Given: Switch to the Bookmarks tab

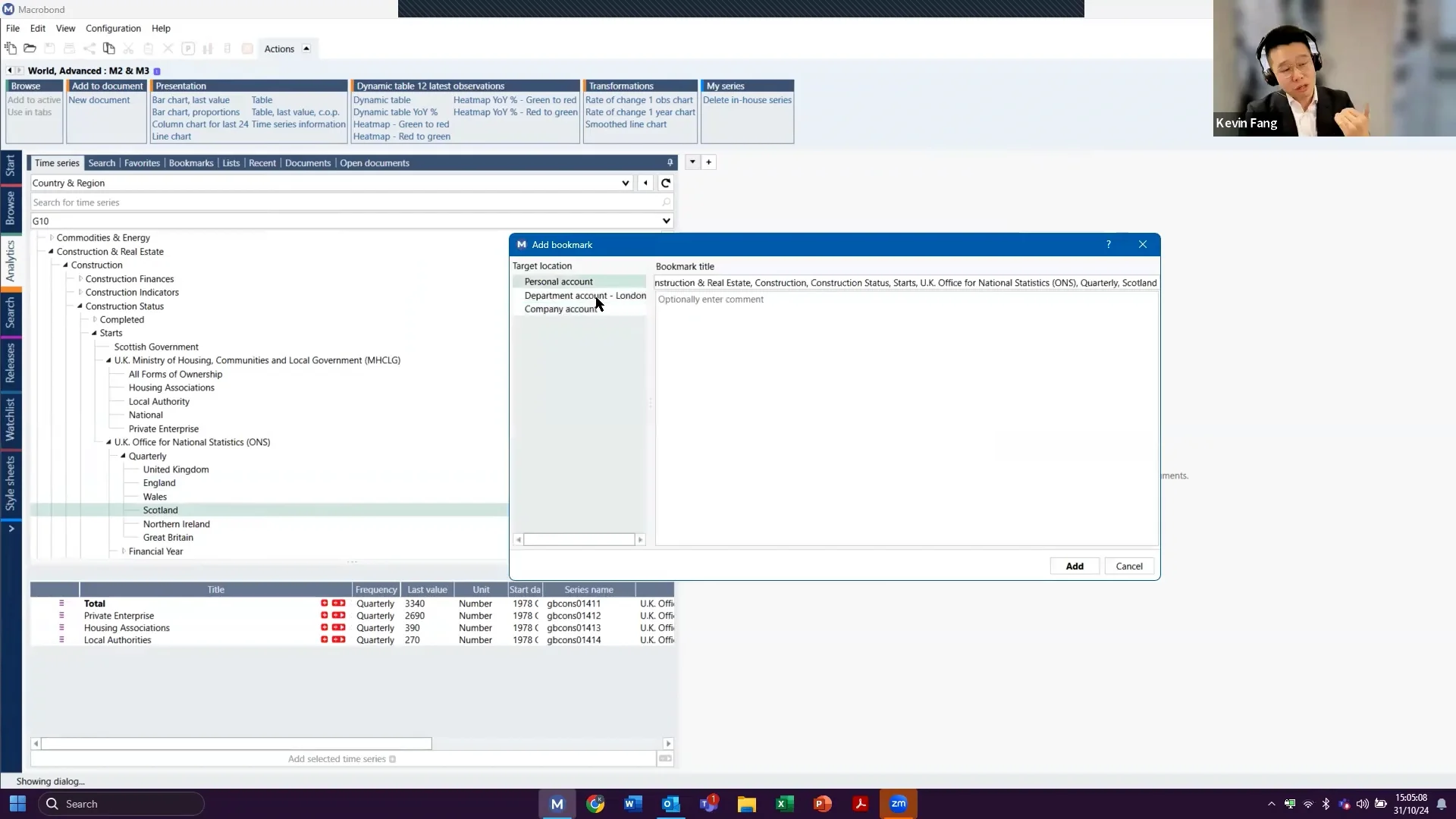Looking at the screenshot, I should [x=191, y=163].
